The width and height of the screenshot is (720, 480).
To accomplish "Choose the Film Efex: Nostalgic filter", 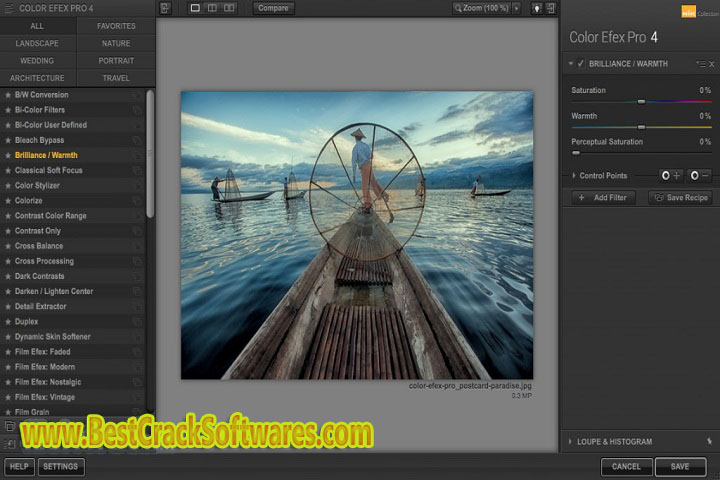I will coord(73,382).
